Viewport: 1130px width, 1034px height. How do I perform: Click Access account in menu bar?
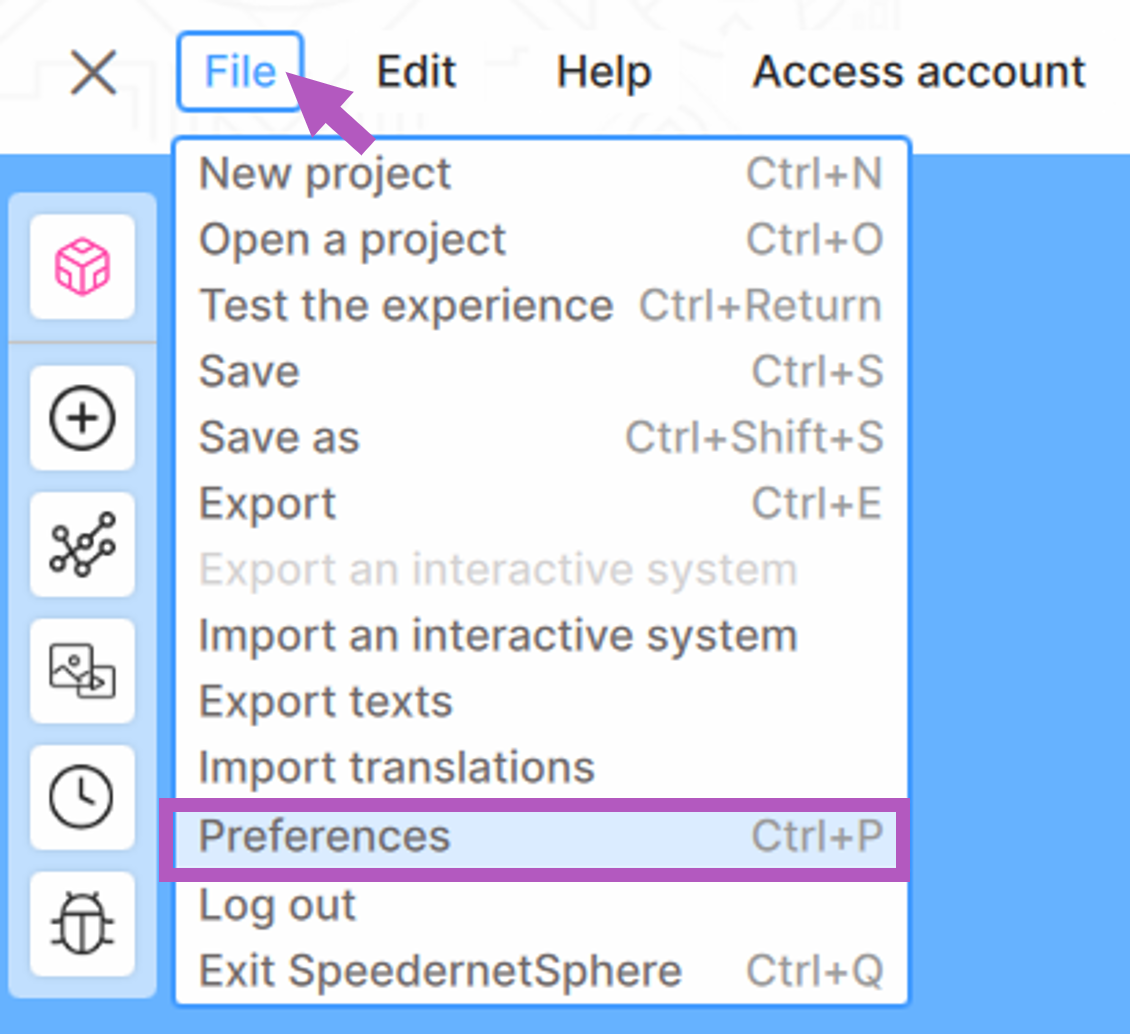[918, 72]
